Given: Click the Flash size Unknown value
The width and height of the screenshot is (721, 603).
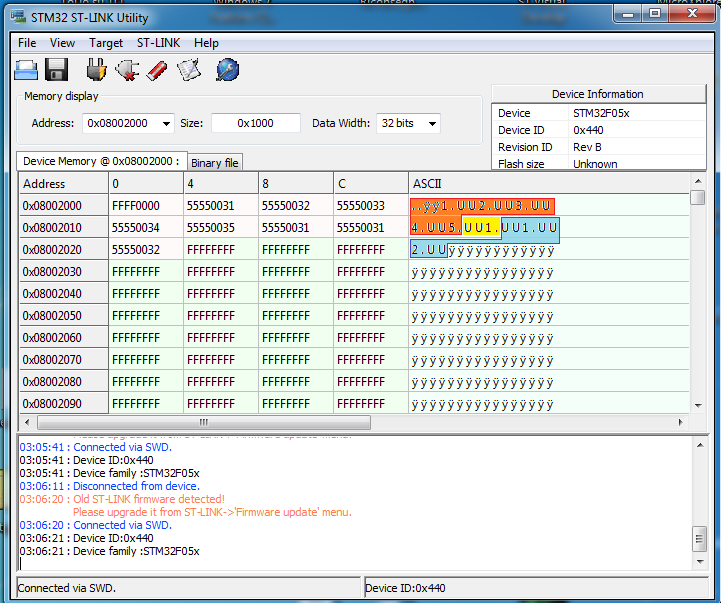Looking at the screenshot, I should (595, 164).
